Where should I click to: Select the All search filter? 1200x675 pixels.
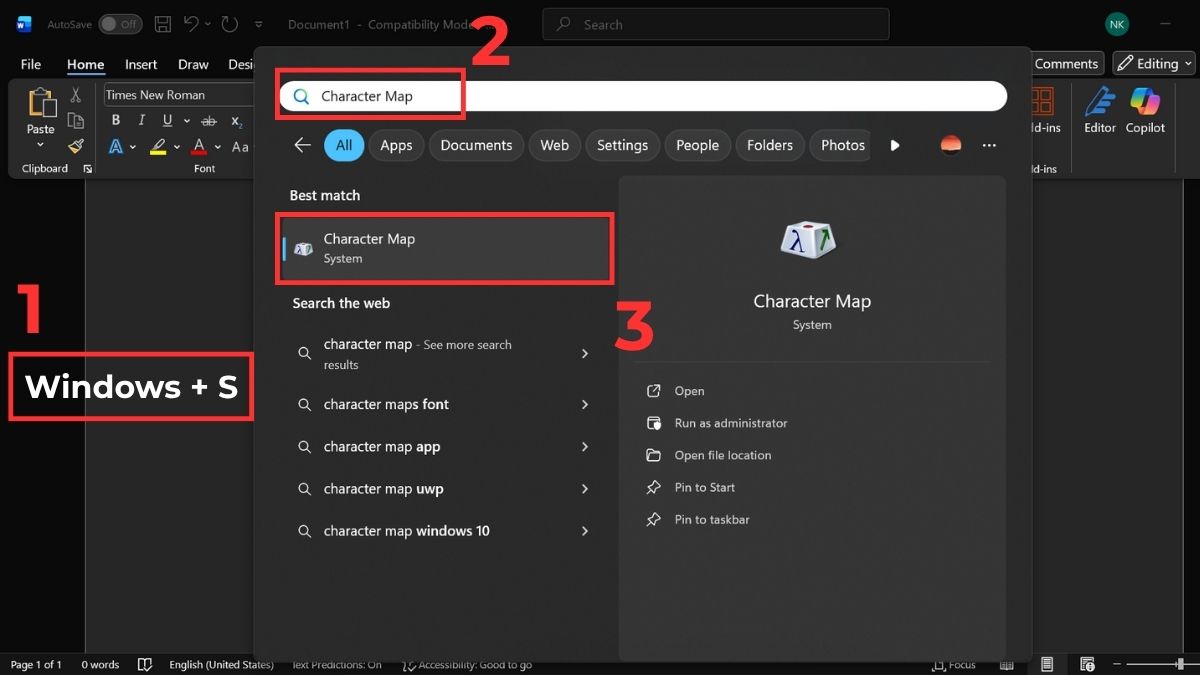pyautogui.click(x=344, y=145)
